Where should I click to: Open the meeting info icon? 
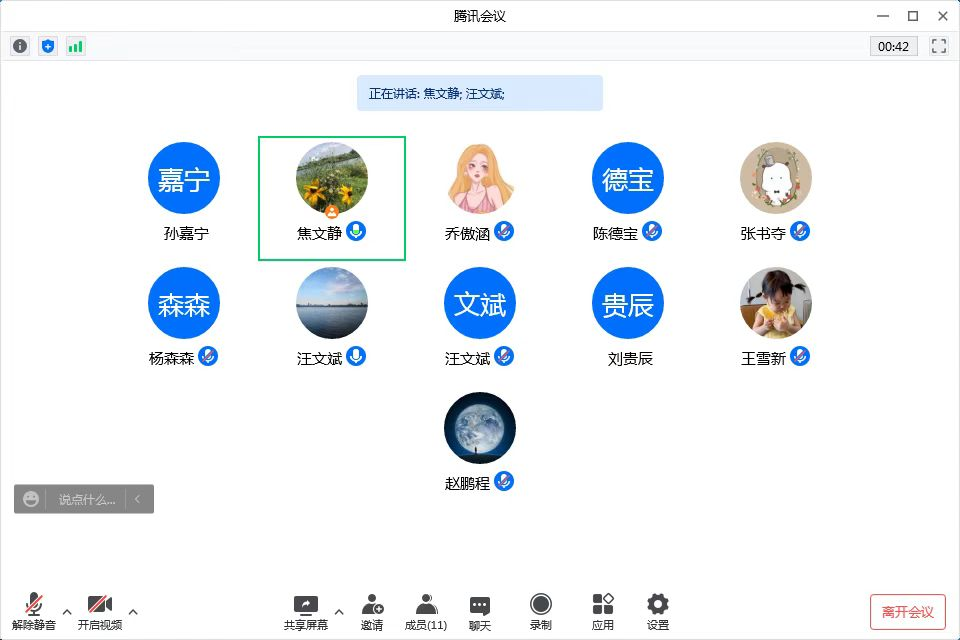click(x=20, y=46)
